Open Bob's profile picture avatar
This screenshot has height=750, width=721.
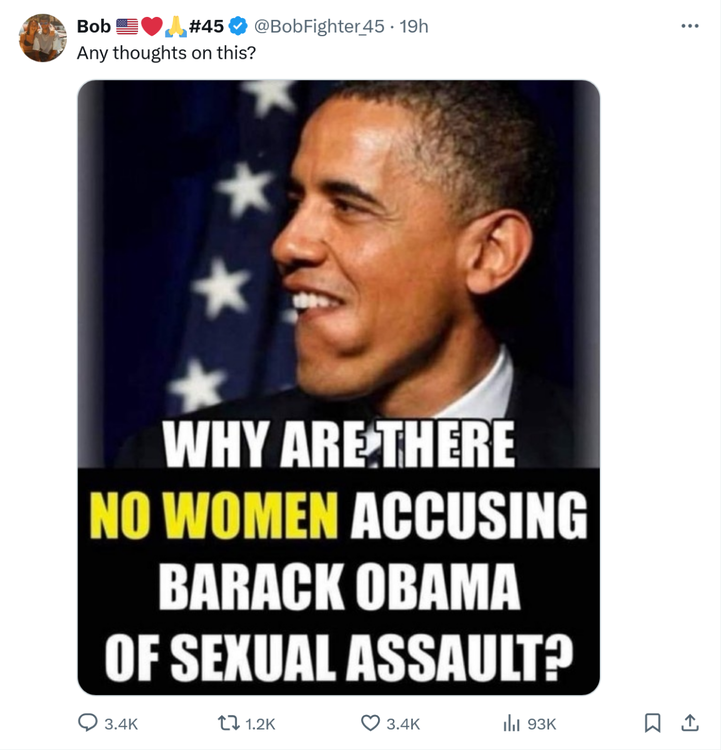(x=43, y=38)
